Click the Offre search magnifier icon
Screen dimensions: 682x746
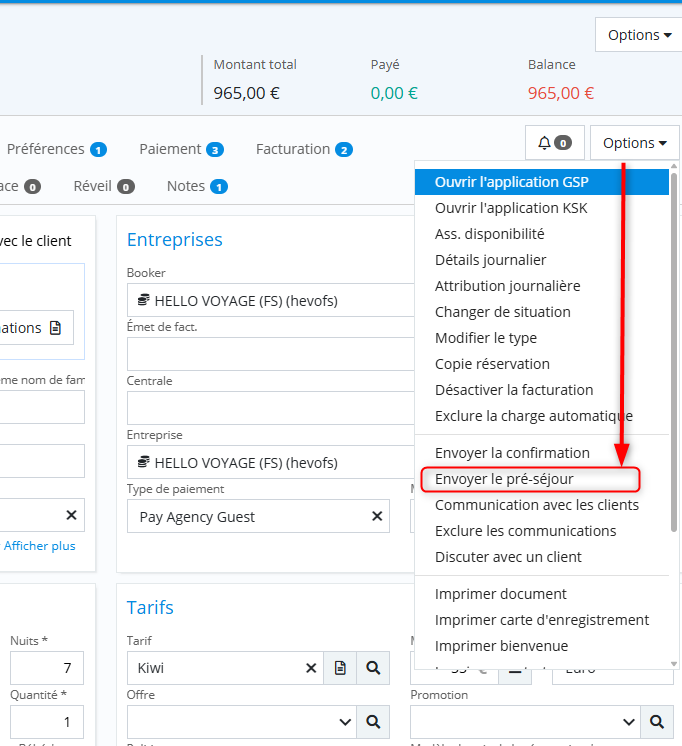[x=373, y=721]
